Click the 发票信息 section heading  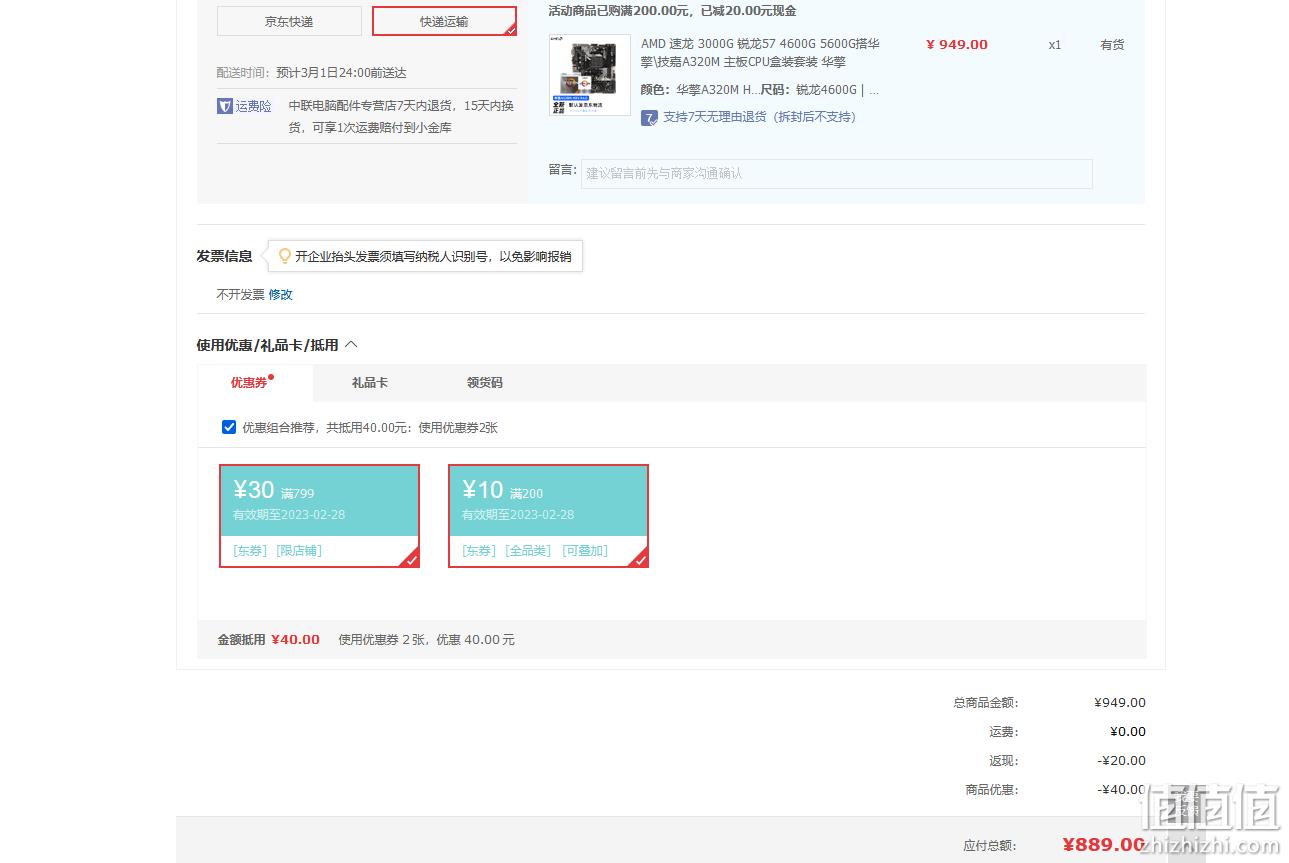point(224,256)
